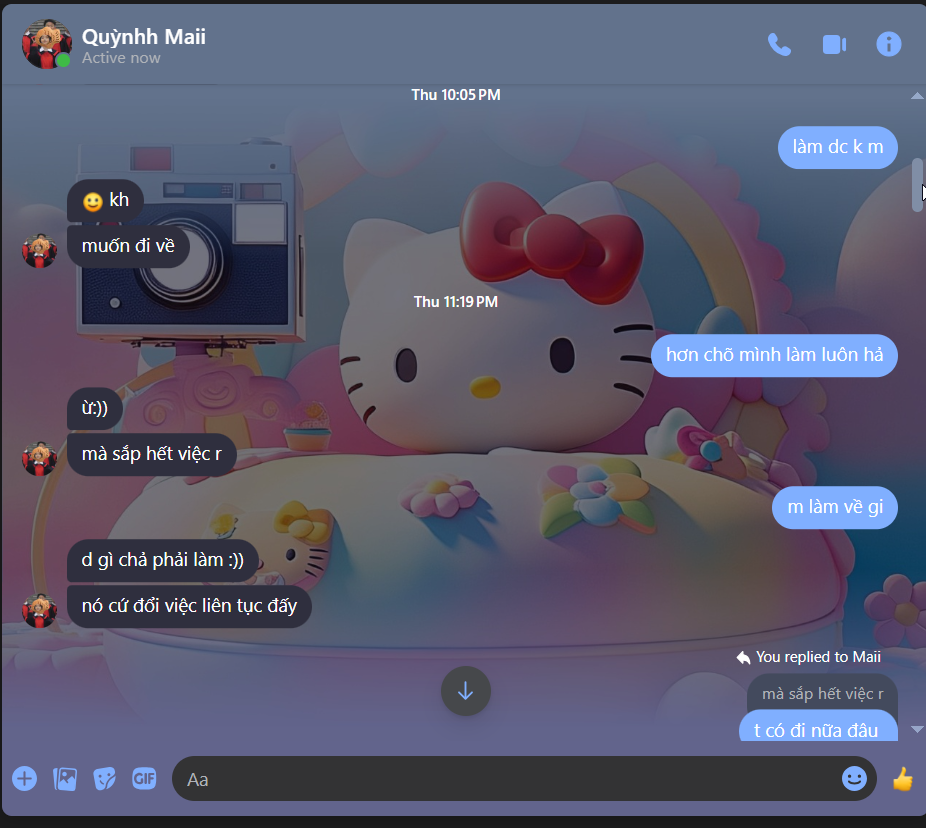Click the chat scrollbar thumb

pos(917,184)
